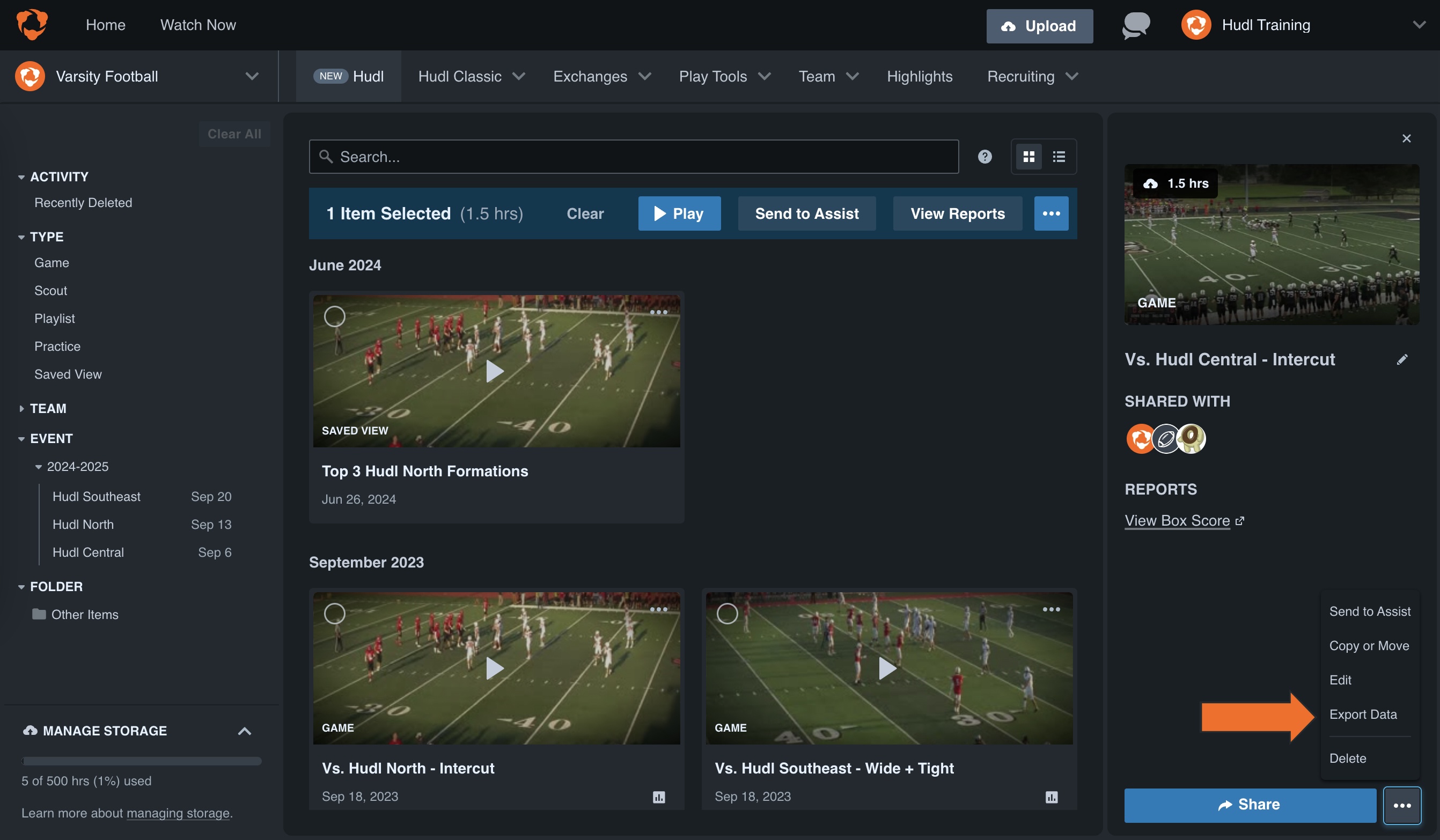This screenshot has width=1440, height=840.
Task: Select Vs. Hudl North - Intercut checkbox
Action: pyautogui.click(x=335, y=614)
